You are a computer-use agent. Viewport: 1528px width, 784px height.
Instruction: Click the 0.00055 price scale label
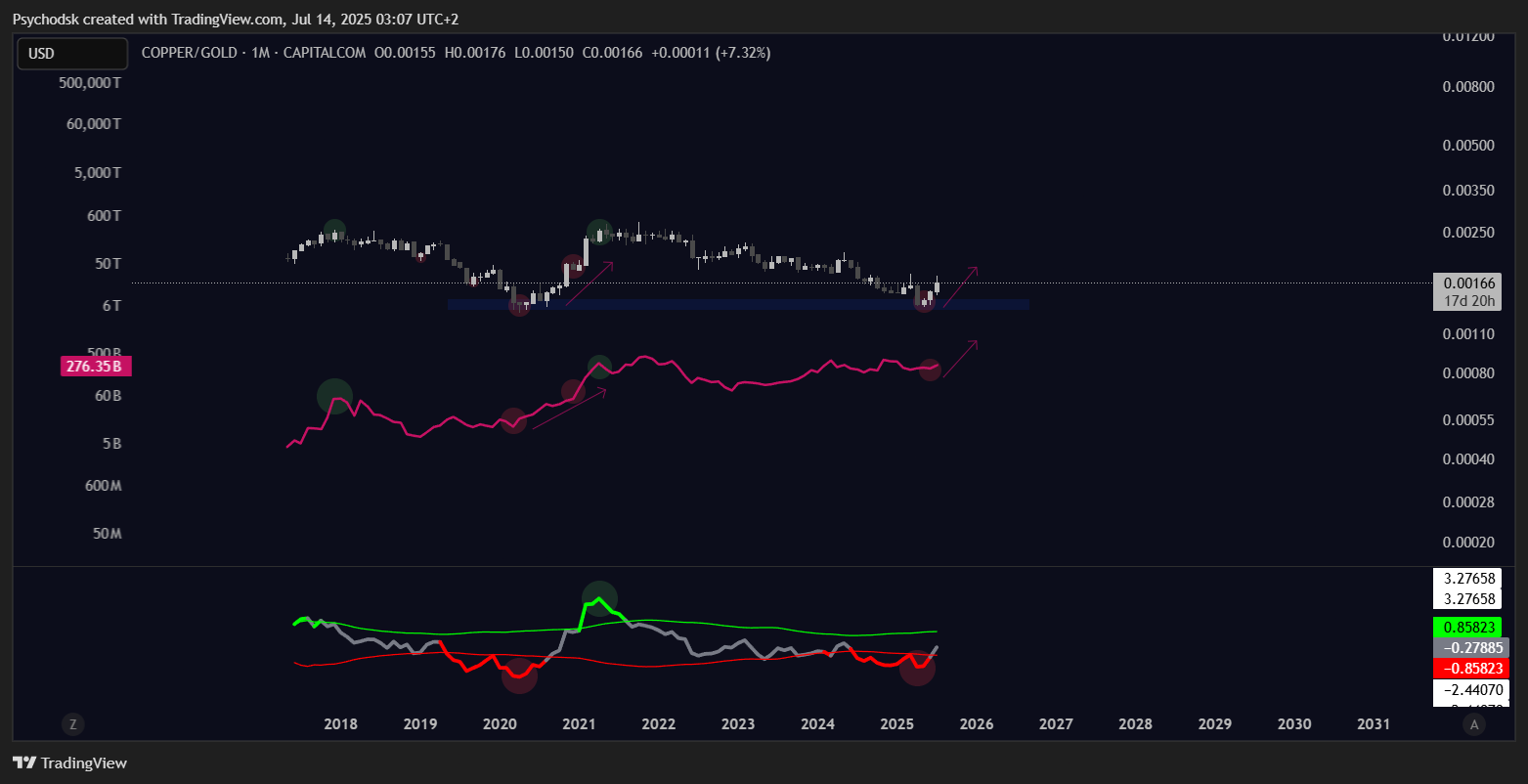tap(1468, 420)
